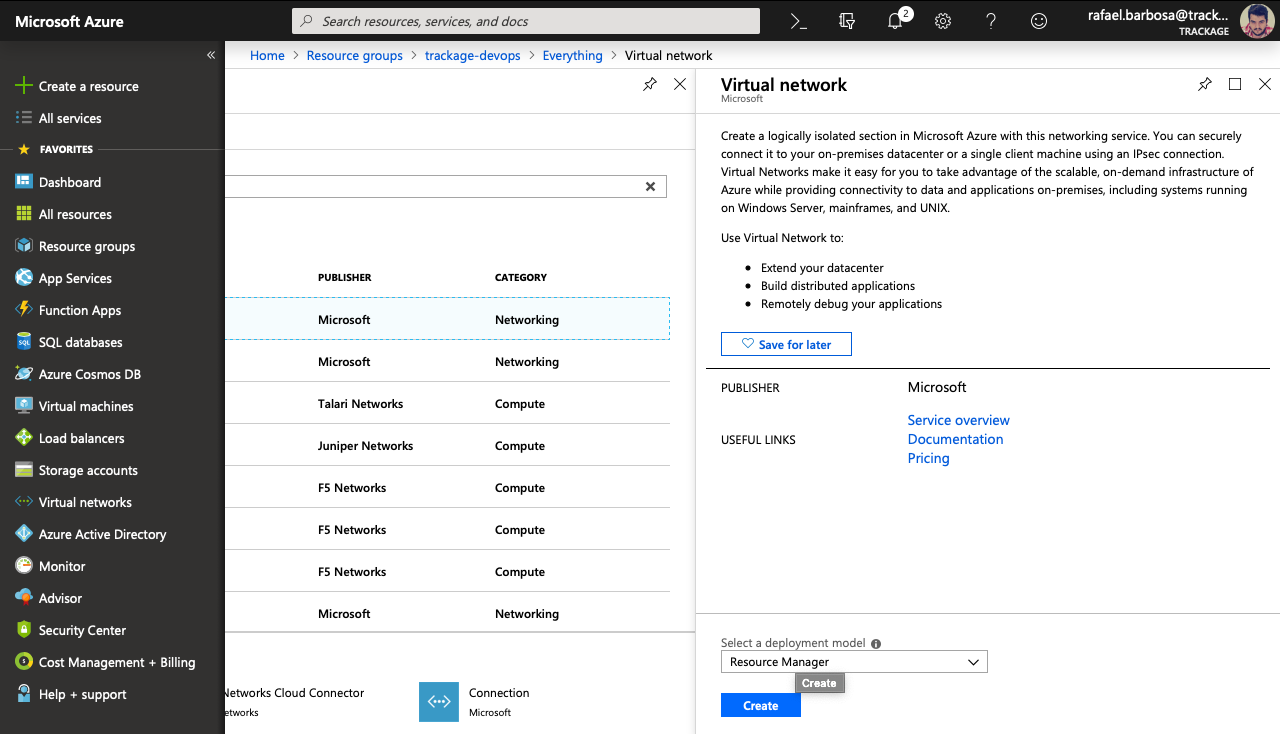Click the Advisor icon
The height and width of the screenshot is (734, 1280).
[23, 598]
